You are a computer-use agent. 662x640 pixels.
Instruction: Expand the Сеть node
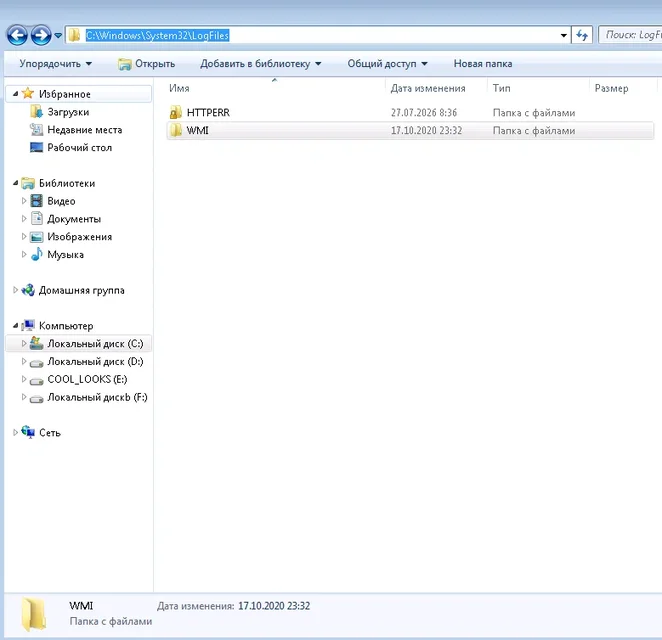(x=15, y=432)
